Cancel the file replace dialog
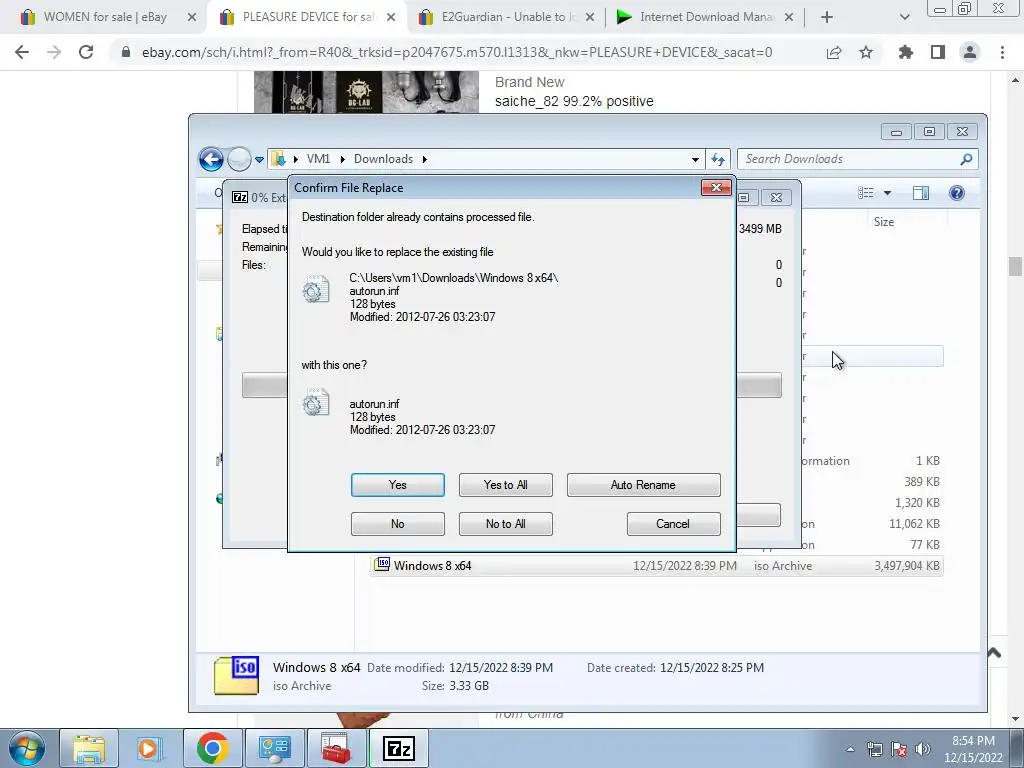1024x768 pixels. click(673, 524)
